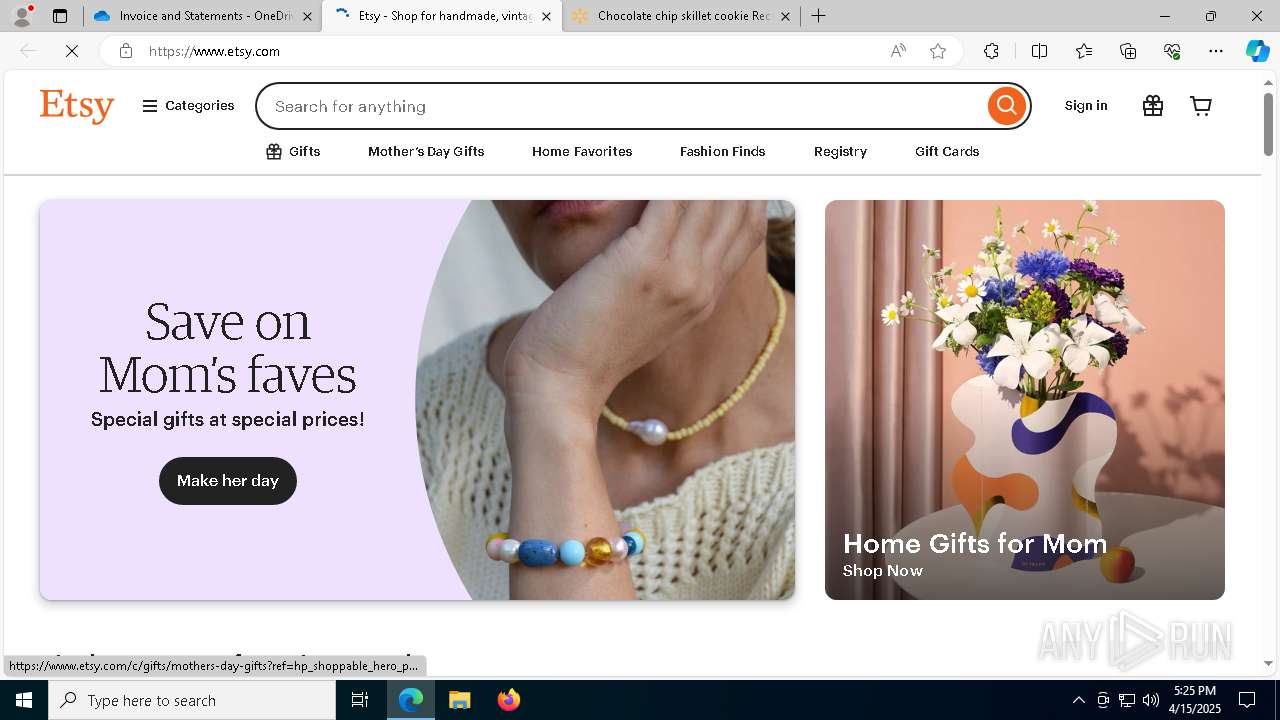Open Task View on taskbar

[x=360, y=700]
